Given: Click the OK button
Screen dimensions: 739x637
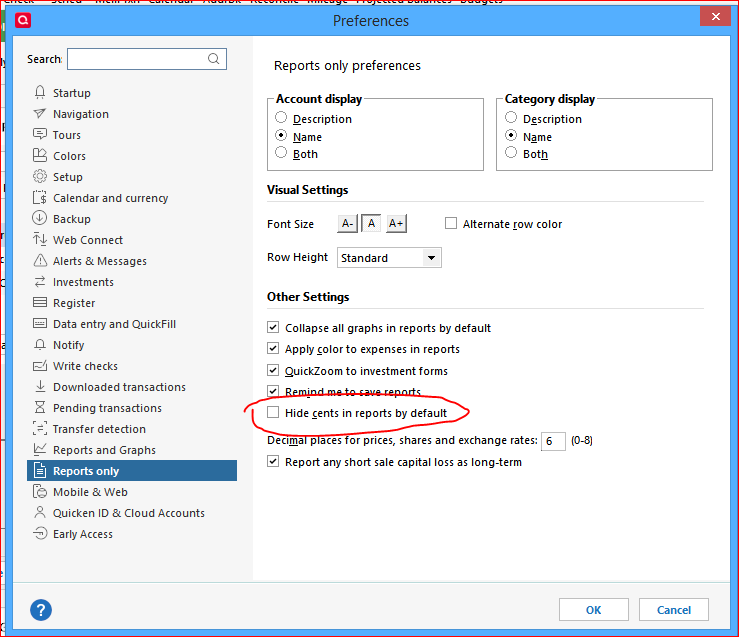Looking at the screenshot, I should point(594,610).
